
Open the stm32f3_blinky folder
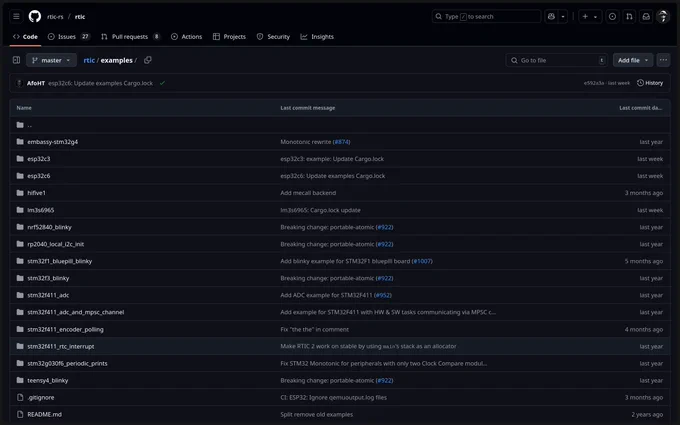(48, 278)
